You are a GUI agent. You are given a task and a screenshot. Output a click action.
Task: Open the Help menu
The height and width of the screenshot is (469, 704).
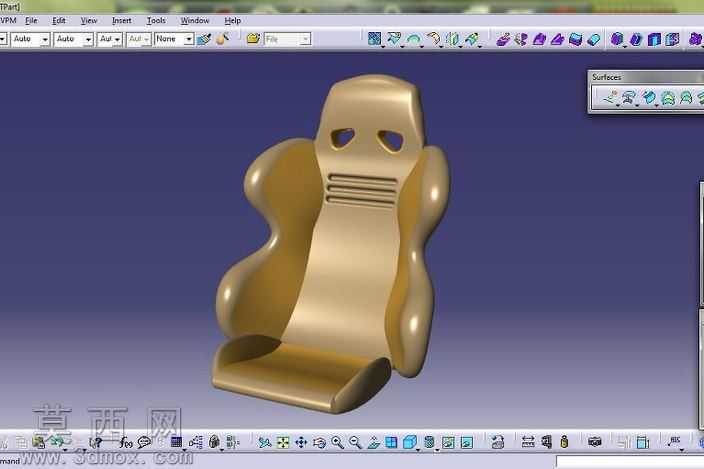(x=233, y=21)
